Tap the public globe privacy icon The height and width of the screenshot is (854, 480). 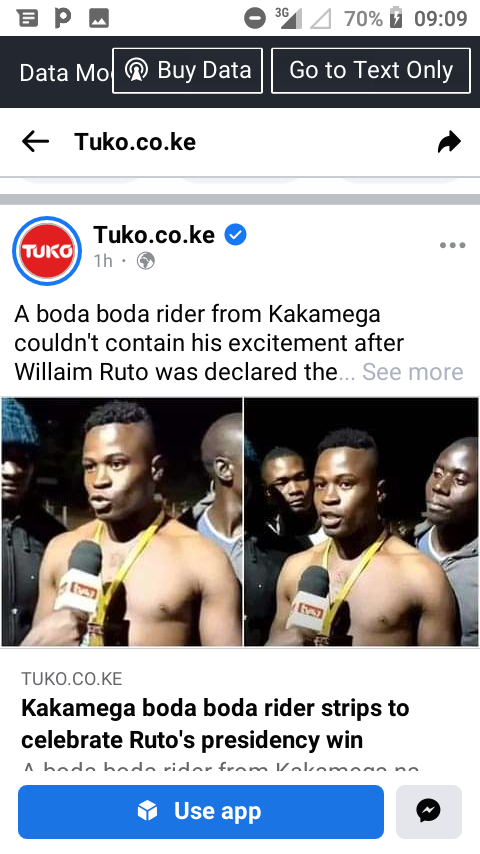145,261
